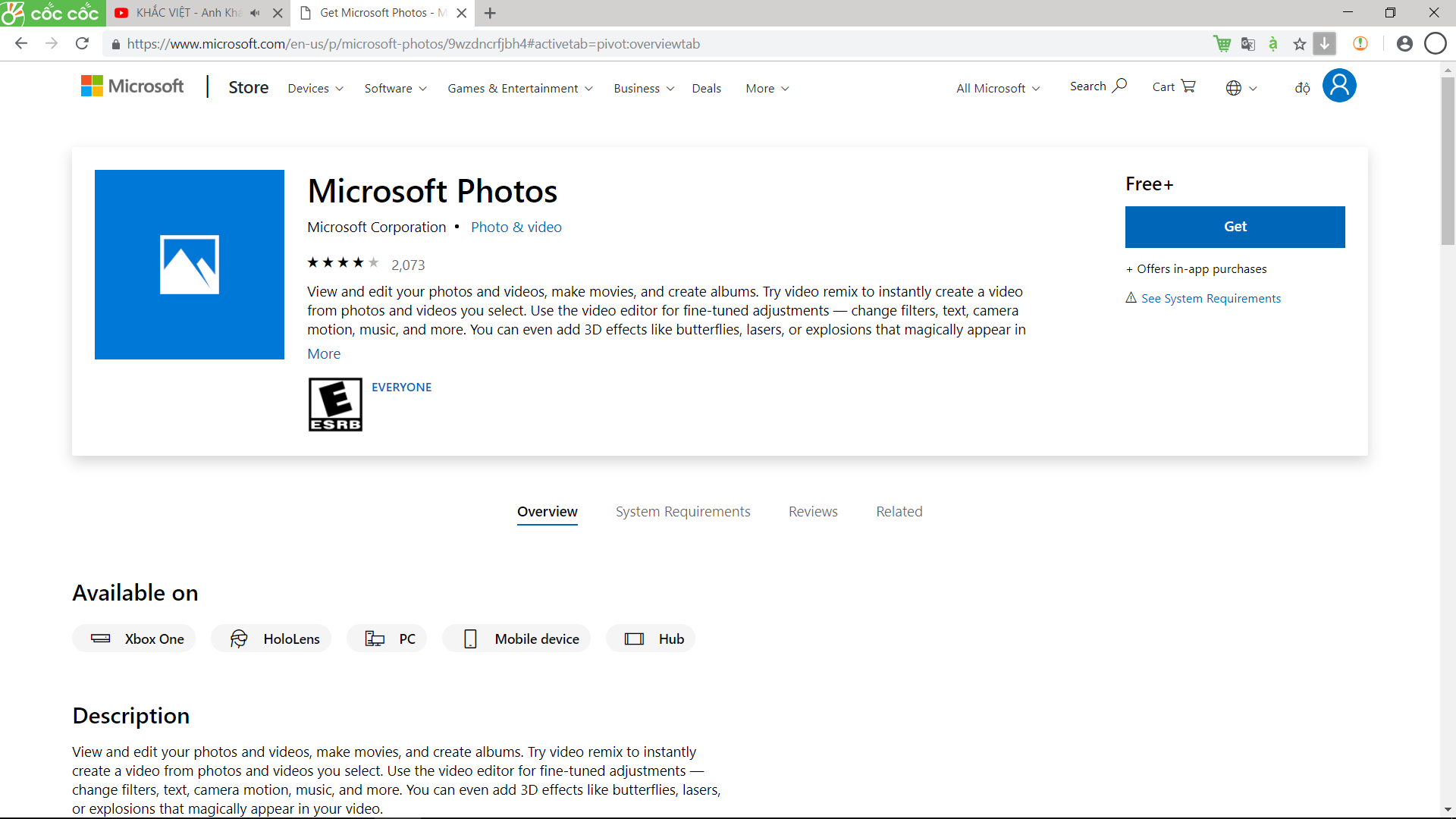Click the Mobile device availability chip

pos(517,639)
